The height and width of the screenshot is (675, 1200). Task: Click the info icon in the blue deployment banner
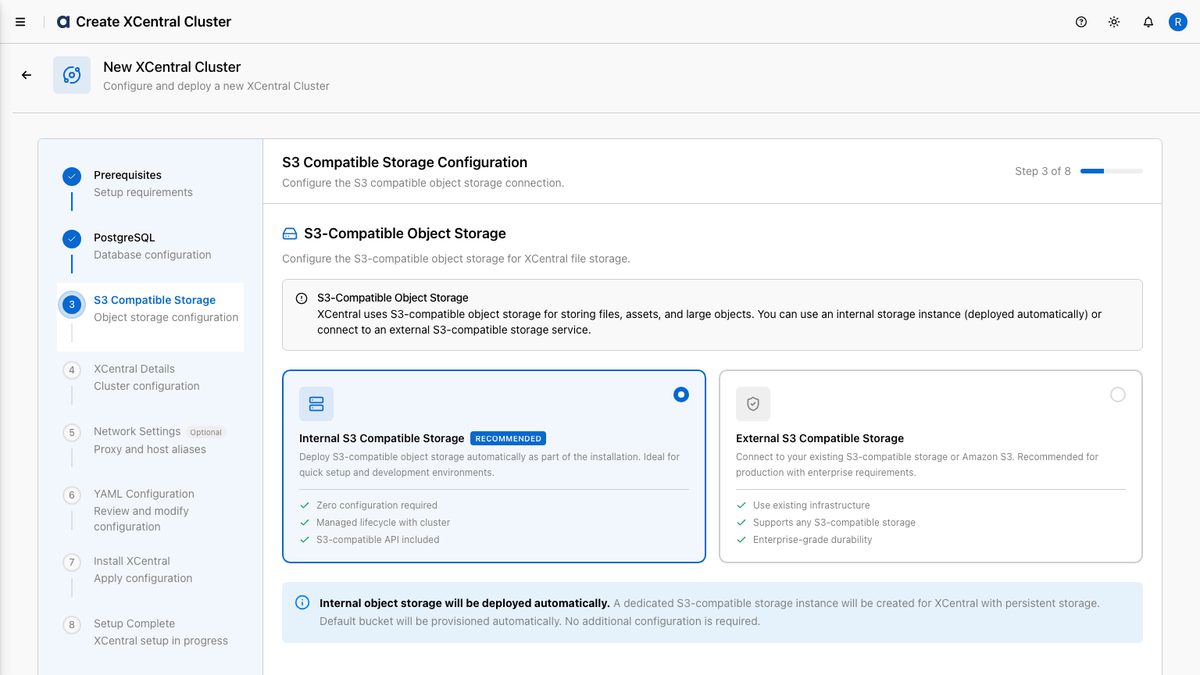point(303,603)
